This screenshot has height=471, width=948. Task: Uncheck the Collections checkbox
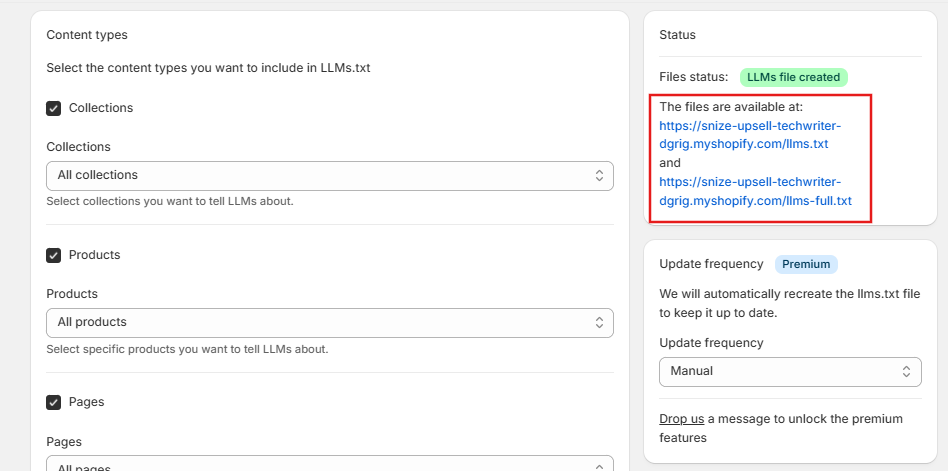pyautogui.click(x=54, y=108)
